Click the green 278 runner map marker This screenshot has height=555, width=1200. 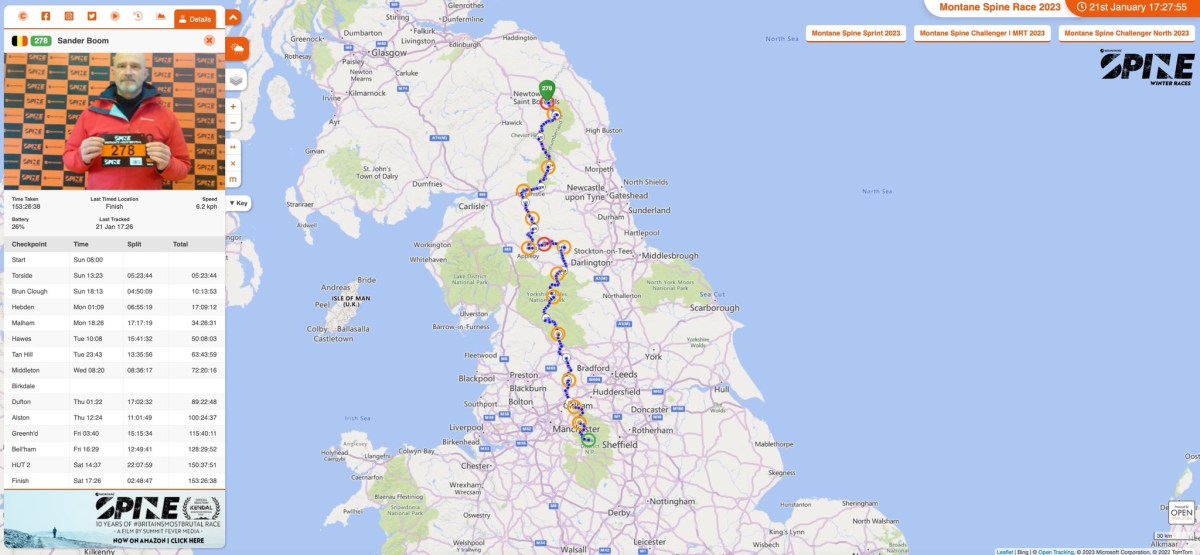(546, 89)
